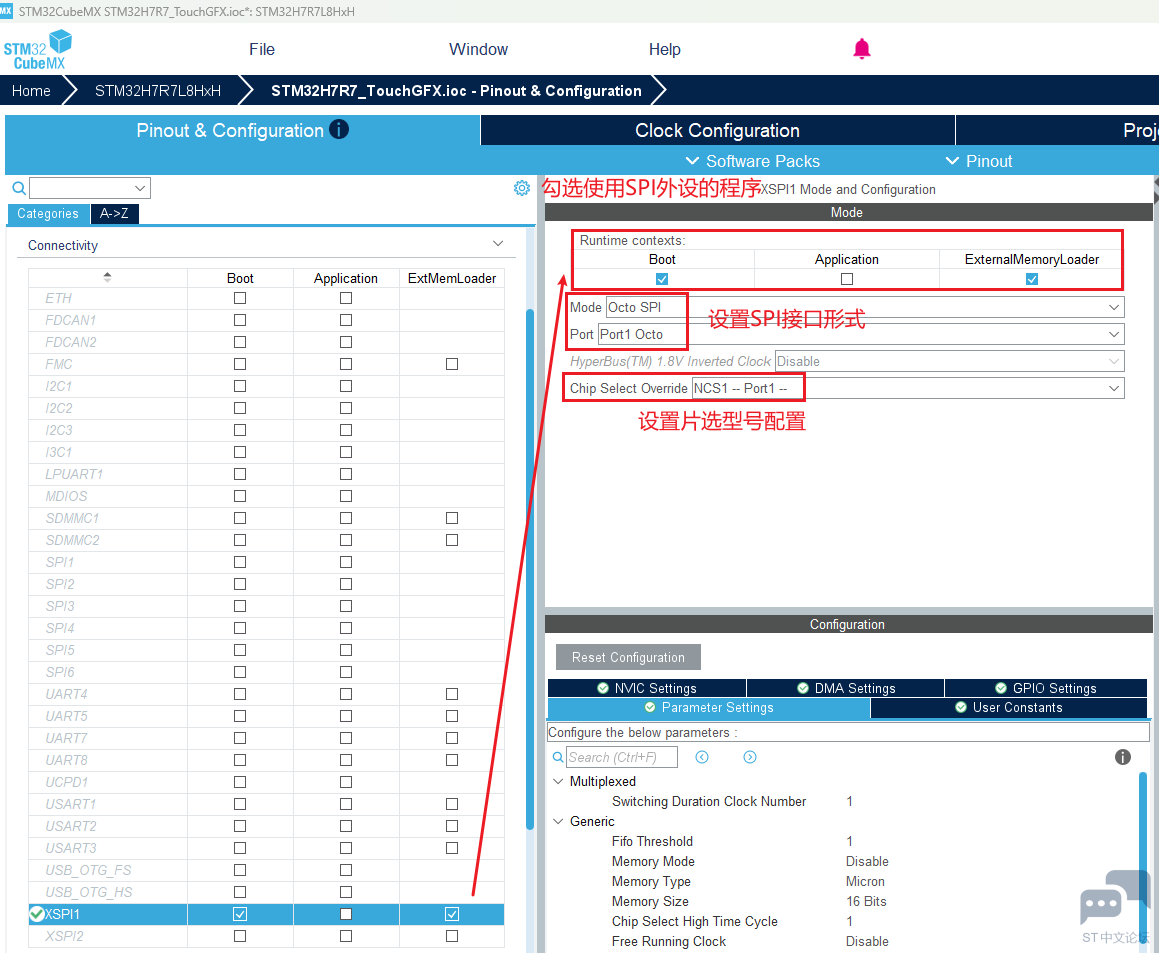Go to next search result arrow
This screenshot has height=953, width=1159.
[750, 757]
